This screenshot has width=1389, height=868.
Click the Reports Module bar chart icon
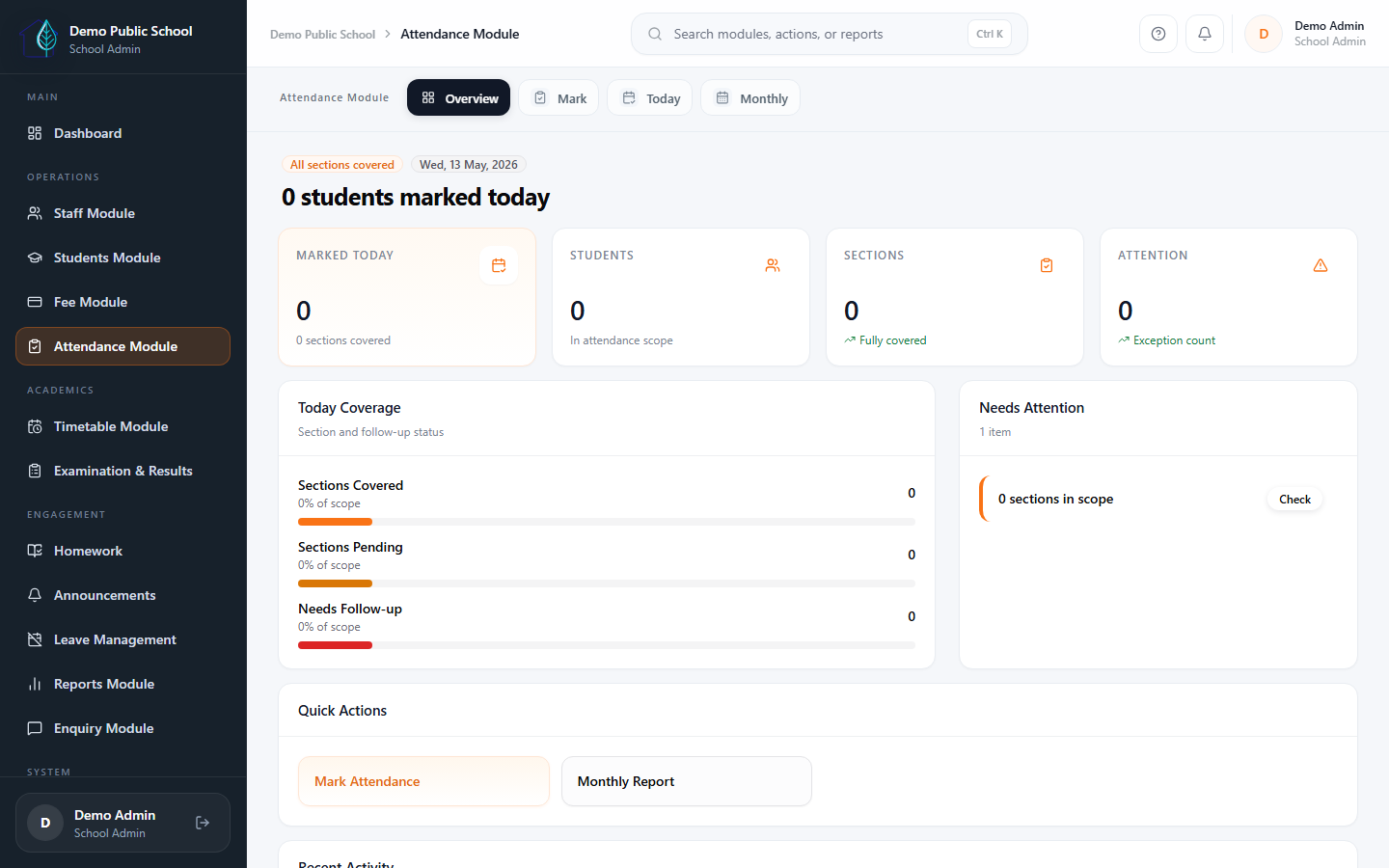(x=35, y=684)
